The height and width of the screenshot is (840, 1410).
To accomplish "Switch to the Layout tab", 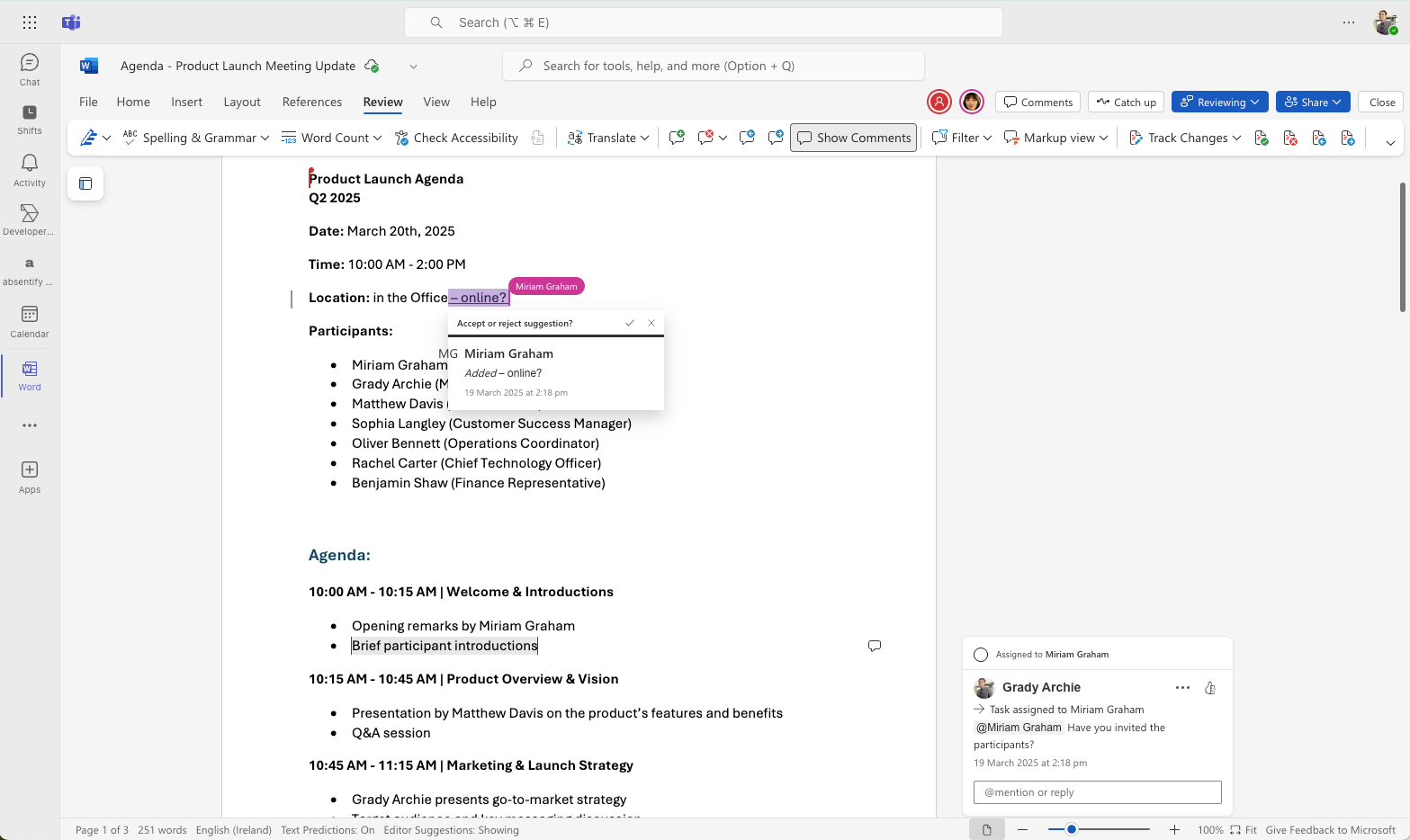I will 242,102.
